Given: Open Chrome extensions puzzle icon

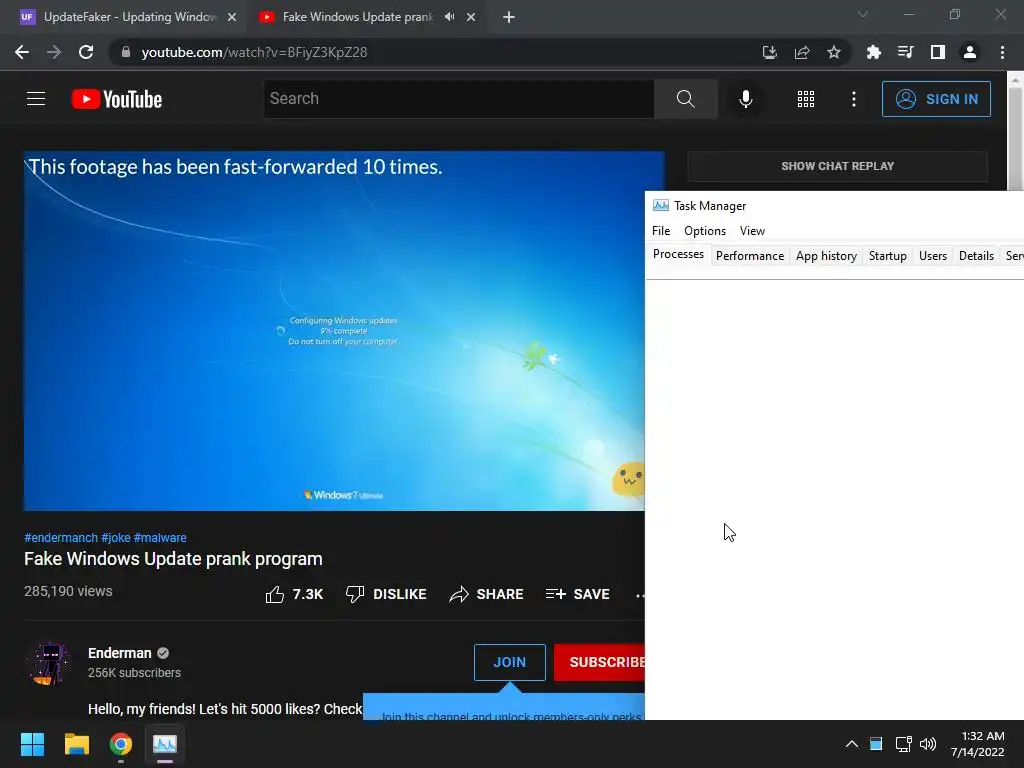Looking at the screenshot, I should coord(873,52).
